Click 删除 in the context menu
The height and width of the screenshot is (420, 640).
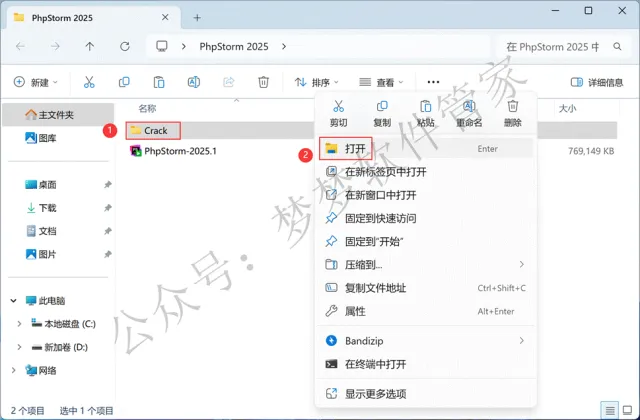click(x=513, y=113)
